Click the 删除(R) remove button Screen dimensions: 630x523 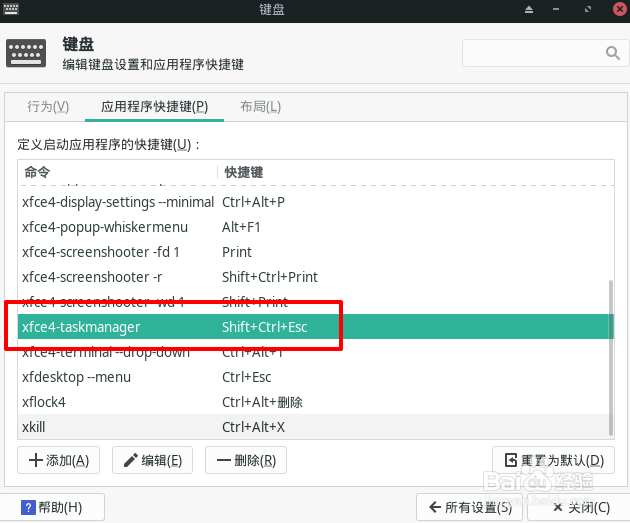coord(246,460)
